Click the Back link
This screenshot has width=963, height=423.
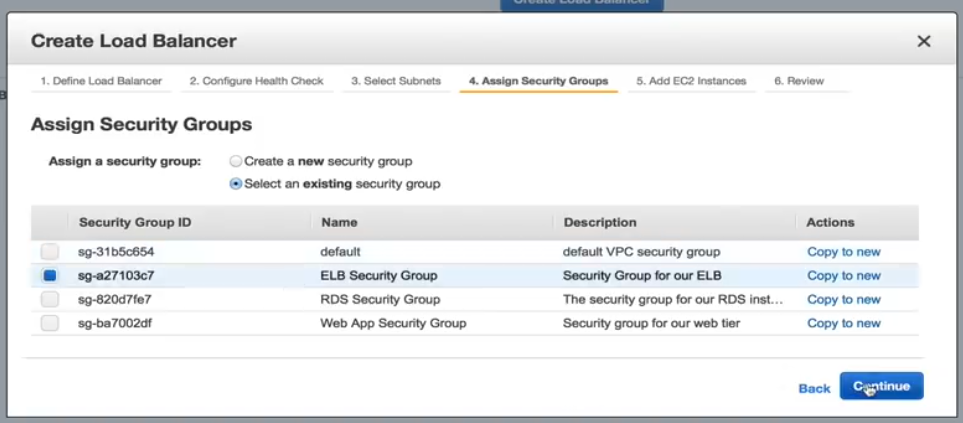pyautogui.click(x=814, y=388)
